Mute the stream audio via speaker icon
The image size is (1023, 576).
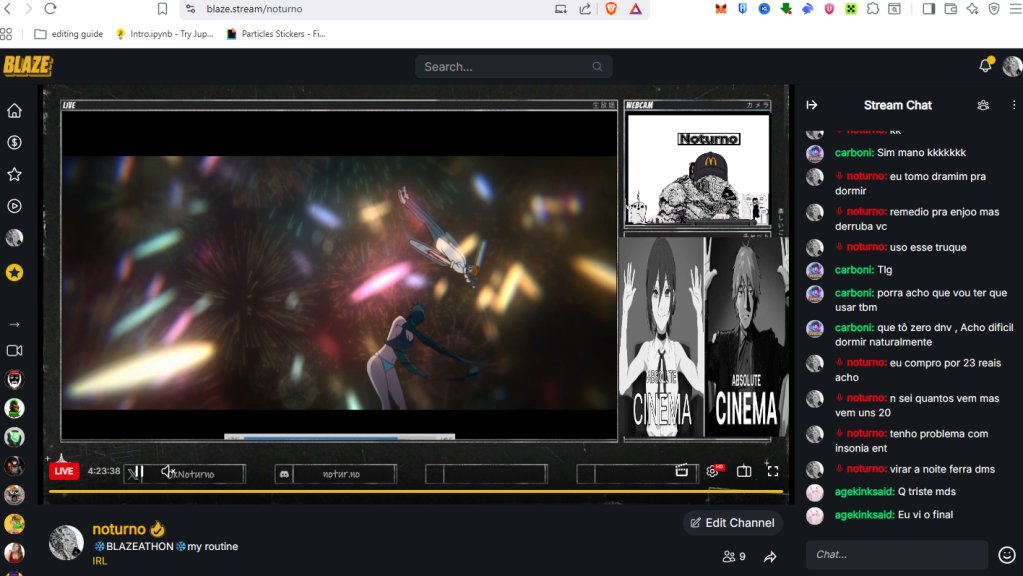point(166,470)
